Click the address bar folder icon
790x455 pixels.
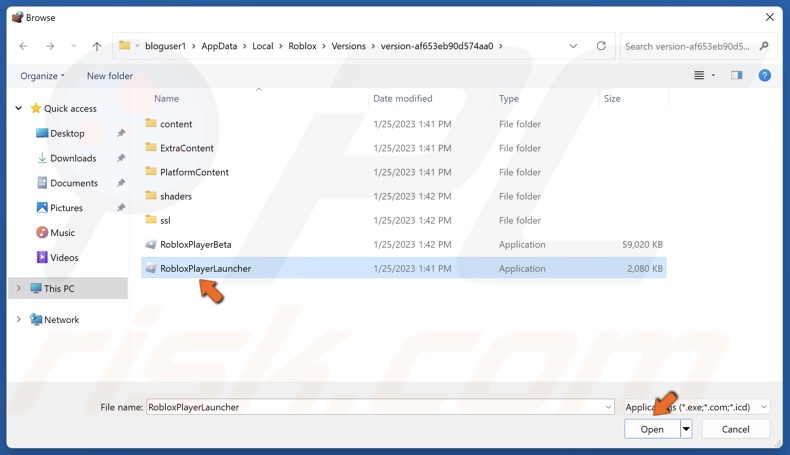[x=124, y=46]
